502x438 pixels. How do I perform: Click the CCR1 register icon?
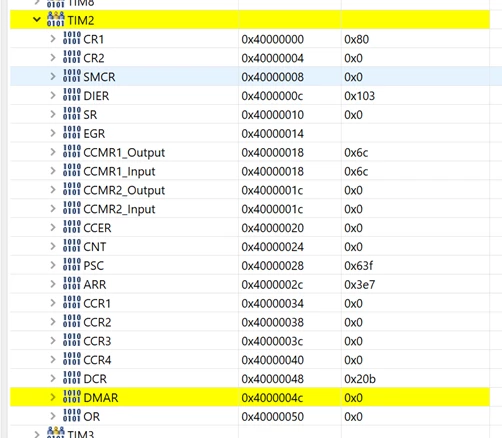(72, 302)
